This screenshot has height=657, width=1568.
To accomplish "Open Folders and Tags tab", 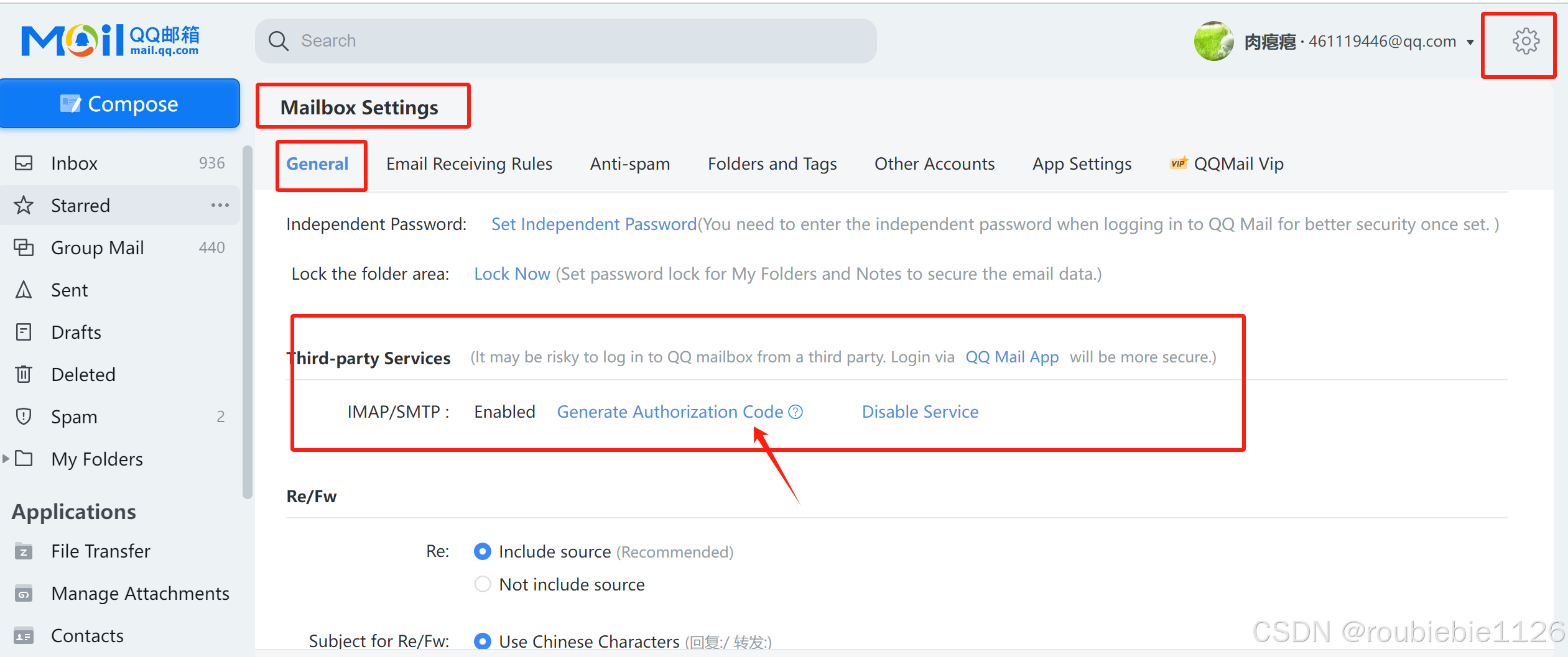I will coord(772,163).
